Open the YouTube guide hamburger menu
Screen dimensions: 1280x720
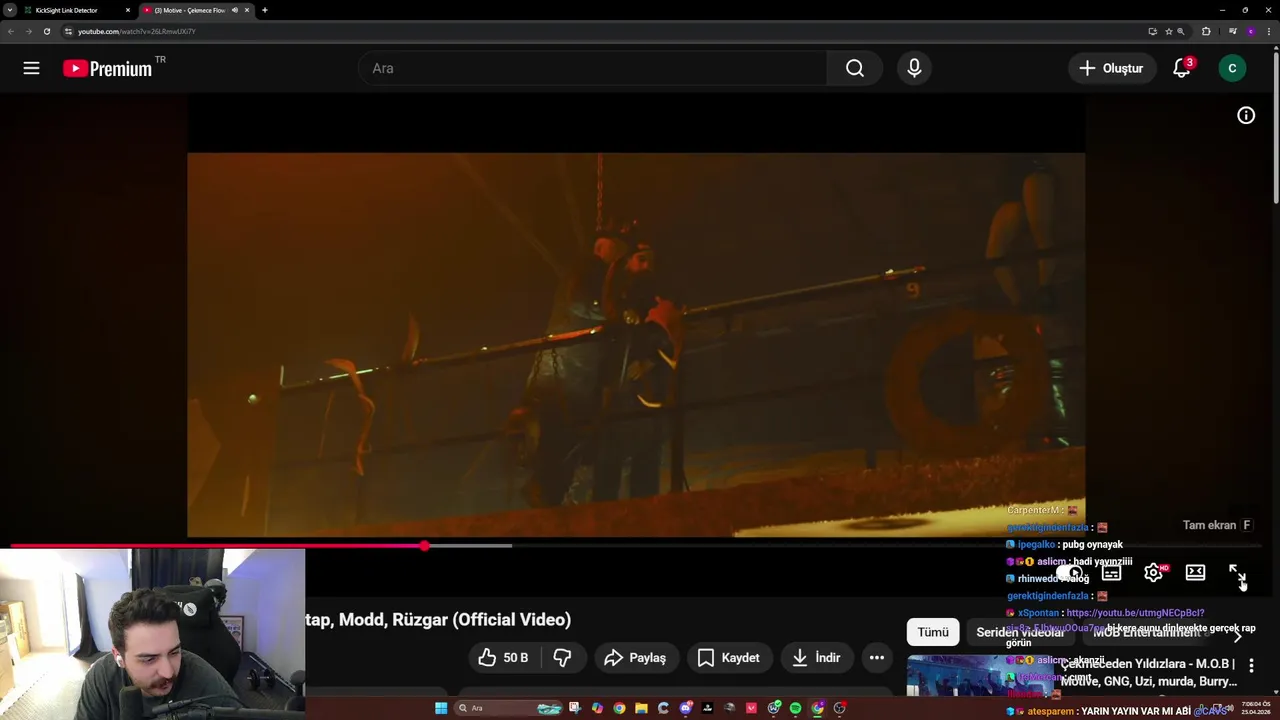pyautogui.click(x=31, y=68)
